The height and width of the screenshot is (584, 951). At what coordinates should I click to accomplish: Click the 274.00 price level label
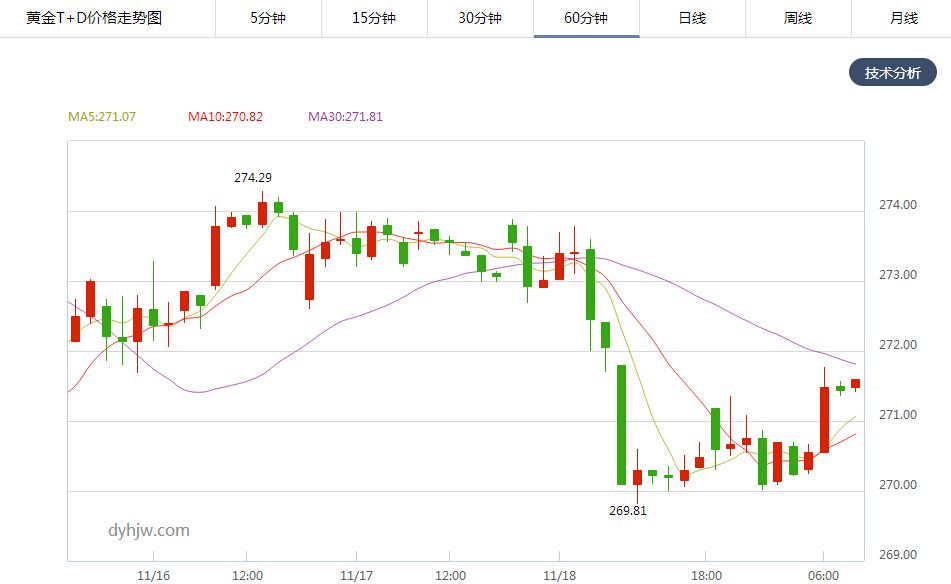click(x=897, y=204)
